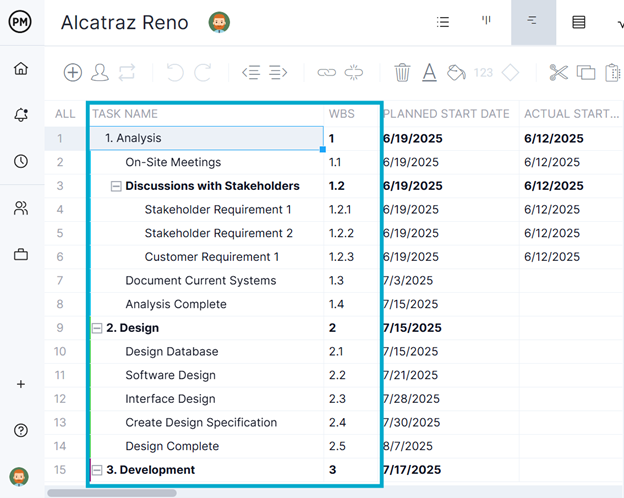This screenshot has height=498, width=624.
Task: Switch to the Gantt view tab
Action: click(x=533, y=22)
